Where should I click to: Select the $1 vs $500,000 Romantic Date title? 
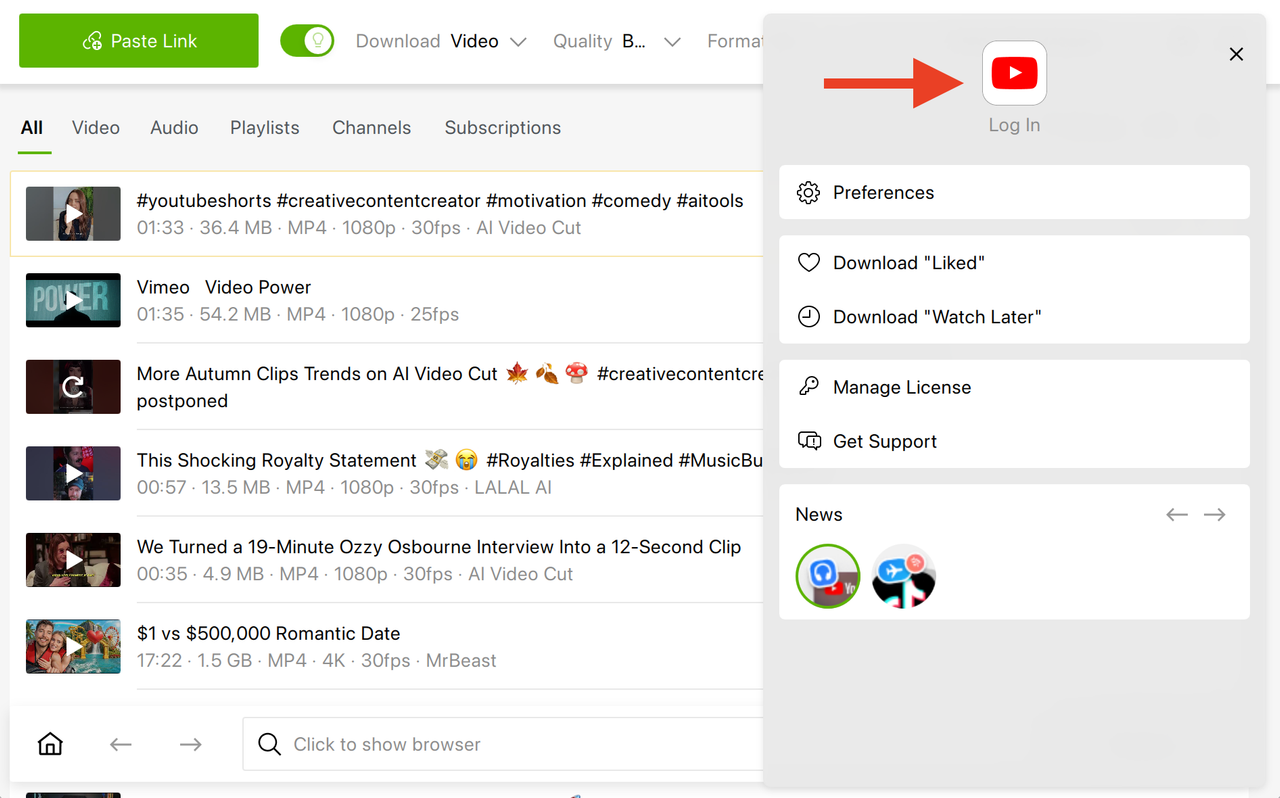268,634
